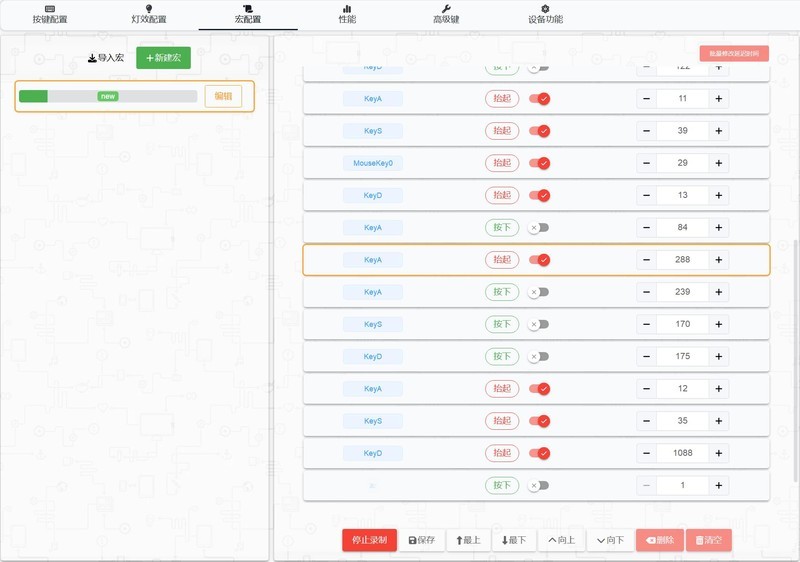Click the plus in the last row with delay 1

coord(719,486)
